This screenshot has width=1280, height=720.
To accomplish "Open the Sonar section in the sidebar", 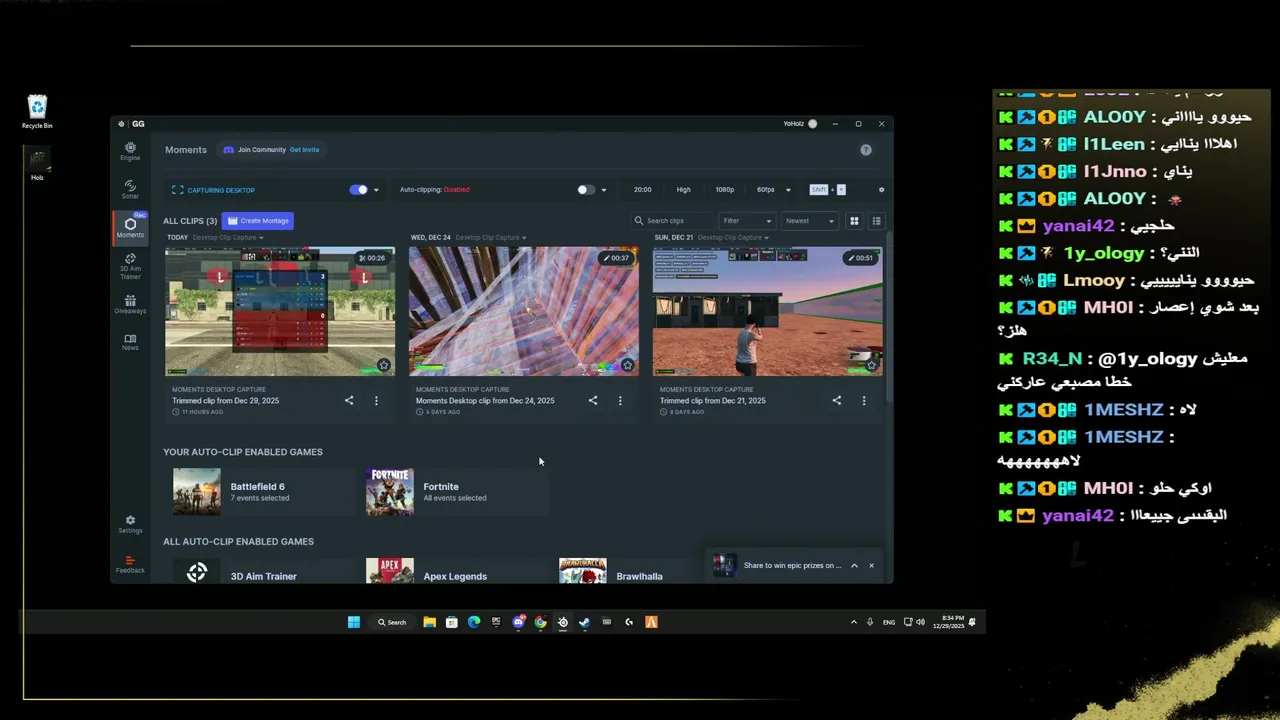I will 130,189.
